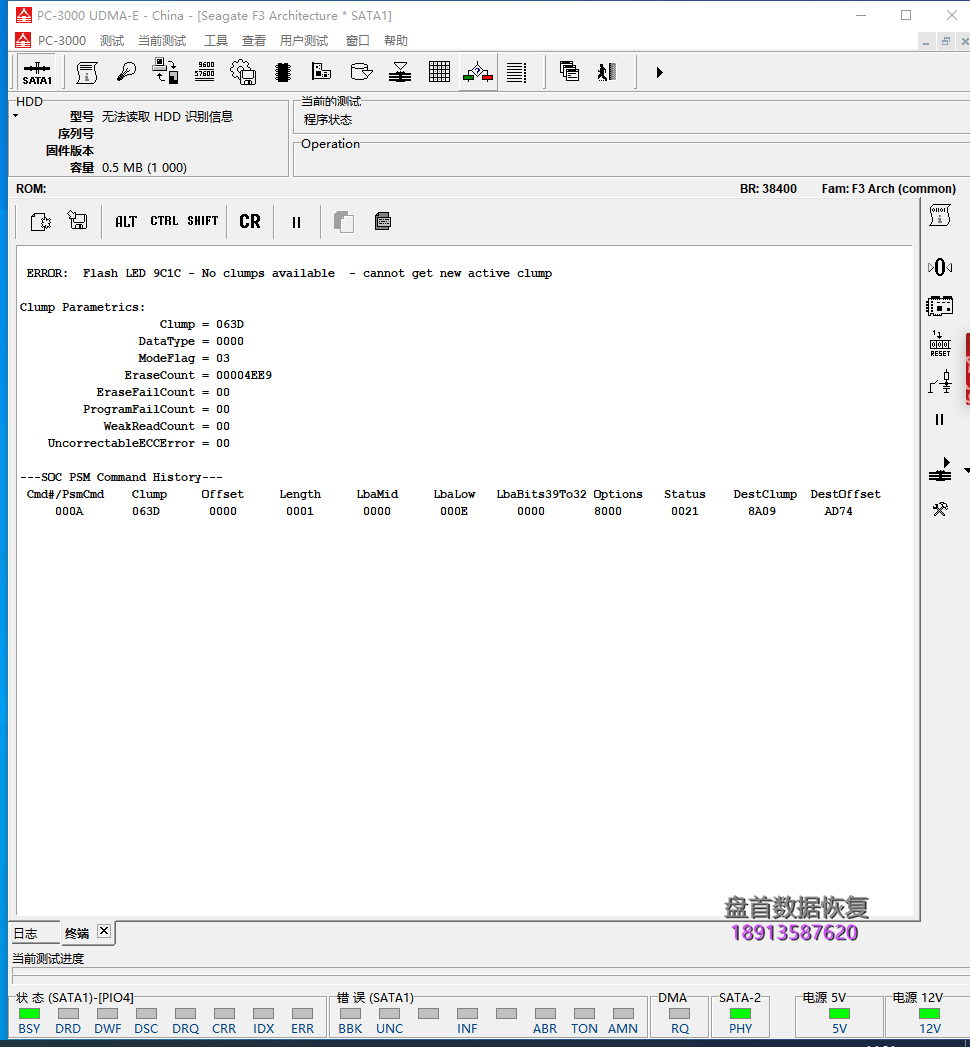The width and height of the screenshot is (970, 1047).
Task: Pause terminal output in terminal toolbar
Action: (x=296, y=222)
